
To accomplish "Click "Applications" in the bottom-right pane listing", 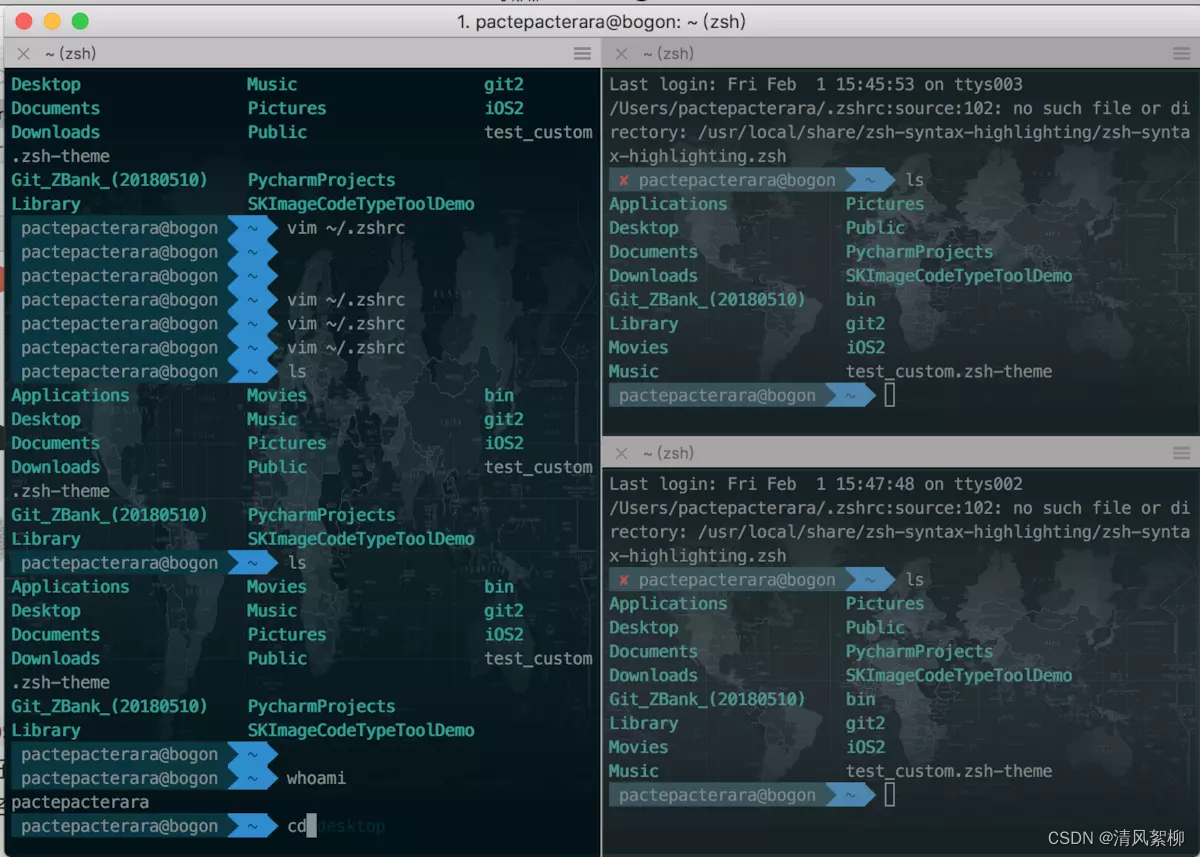I will (x=668, y=604).
